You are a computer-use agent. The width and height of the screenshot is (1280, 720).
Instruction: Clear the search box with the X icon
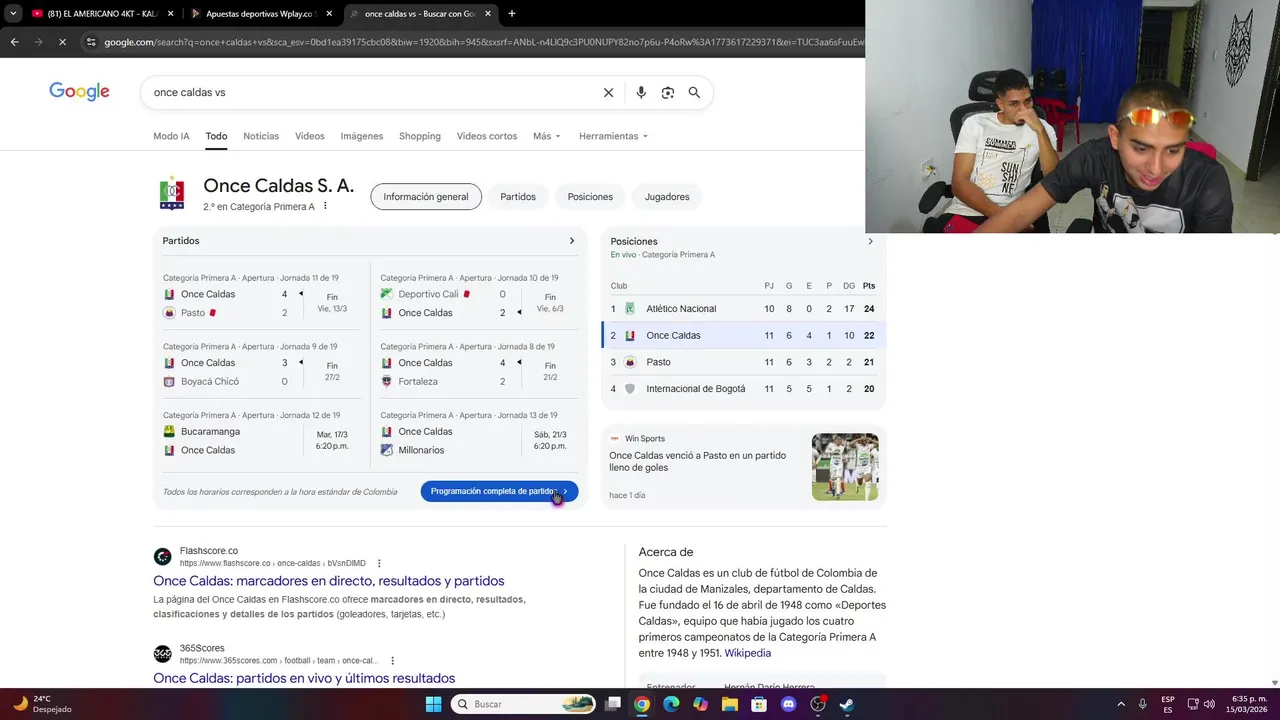coord(608,92)
